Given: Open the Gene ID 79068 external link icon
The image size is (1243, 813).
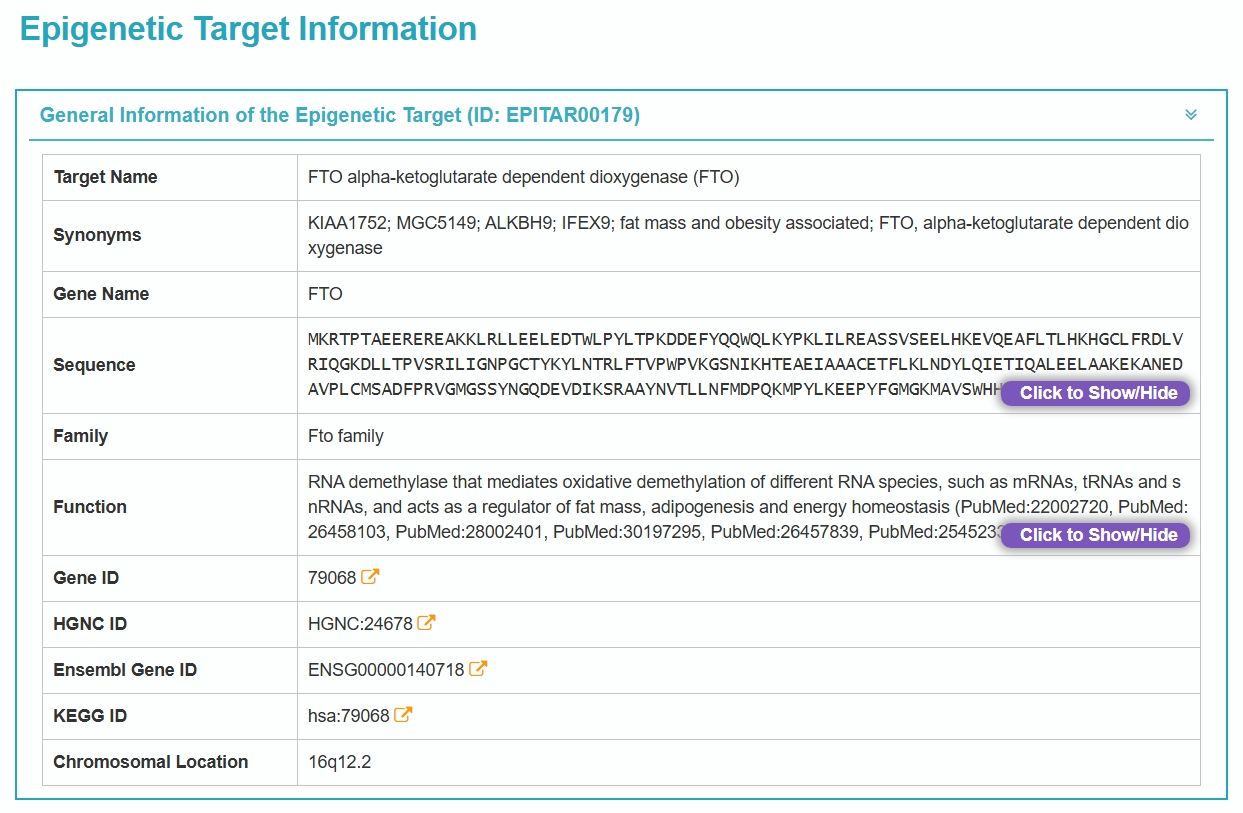Looking at the screenshot, I should pyautogui.click(x=370, y=577).
